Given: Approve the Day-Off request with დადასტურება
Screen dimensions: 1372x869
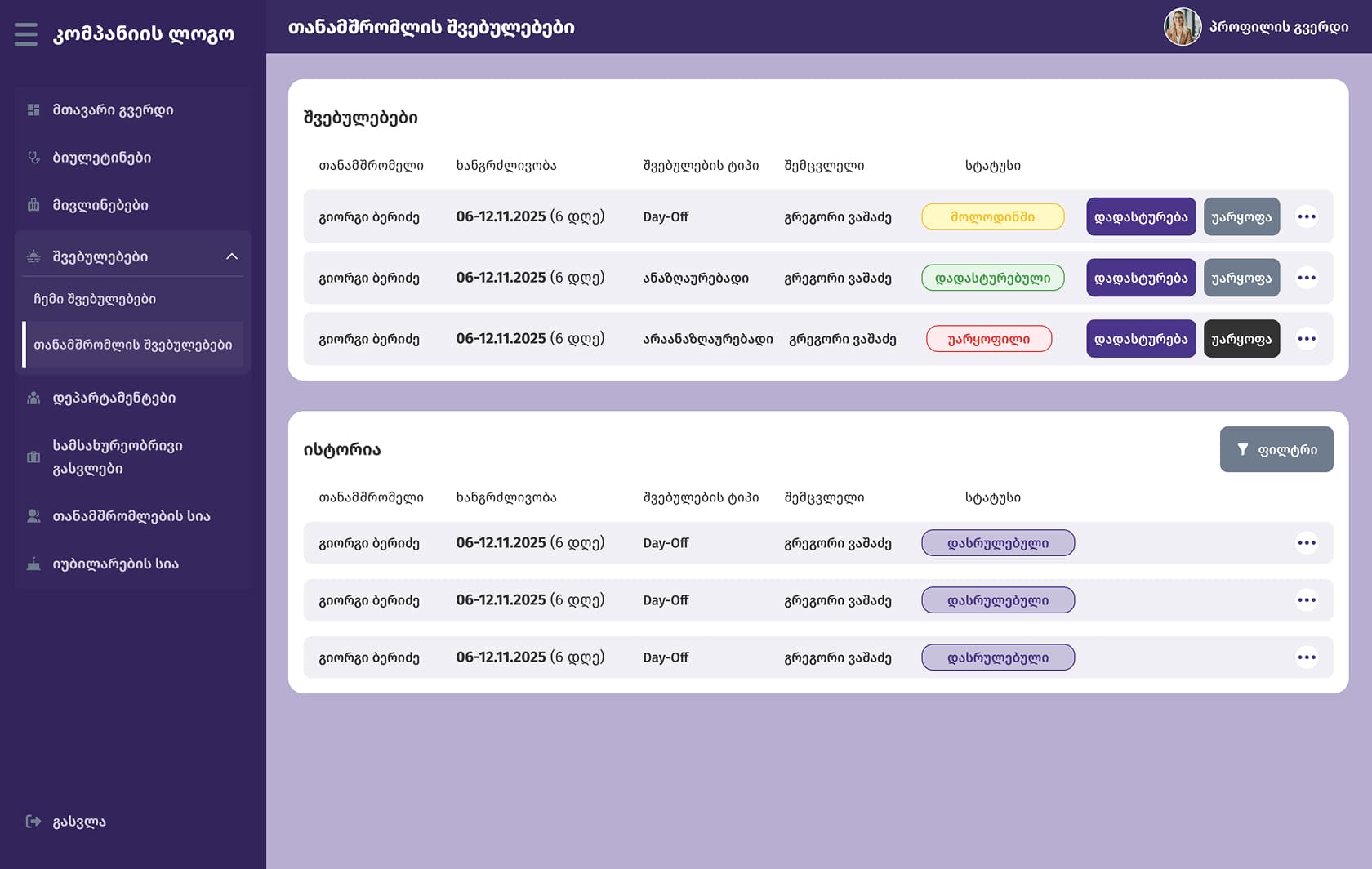Looking at the screenshot, I should 1140,216.
